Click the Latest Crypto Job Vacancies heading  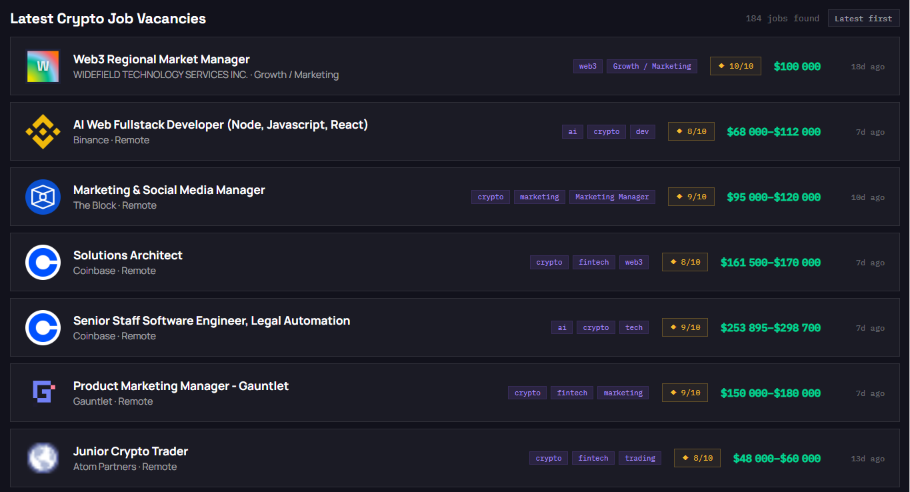point(108,19)
